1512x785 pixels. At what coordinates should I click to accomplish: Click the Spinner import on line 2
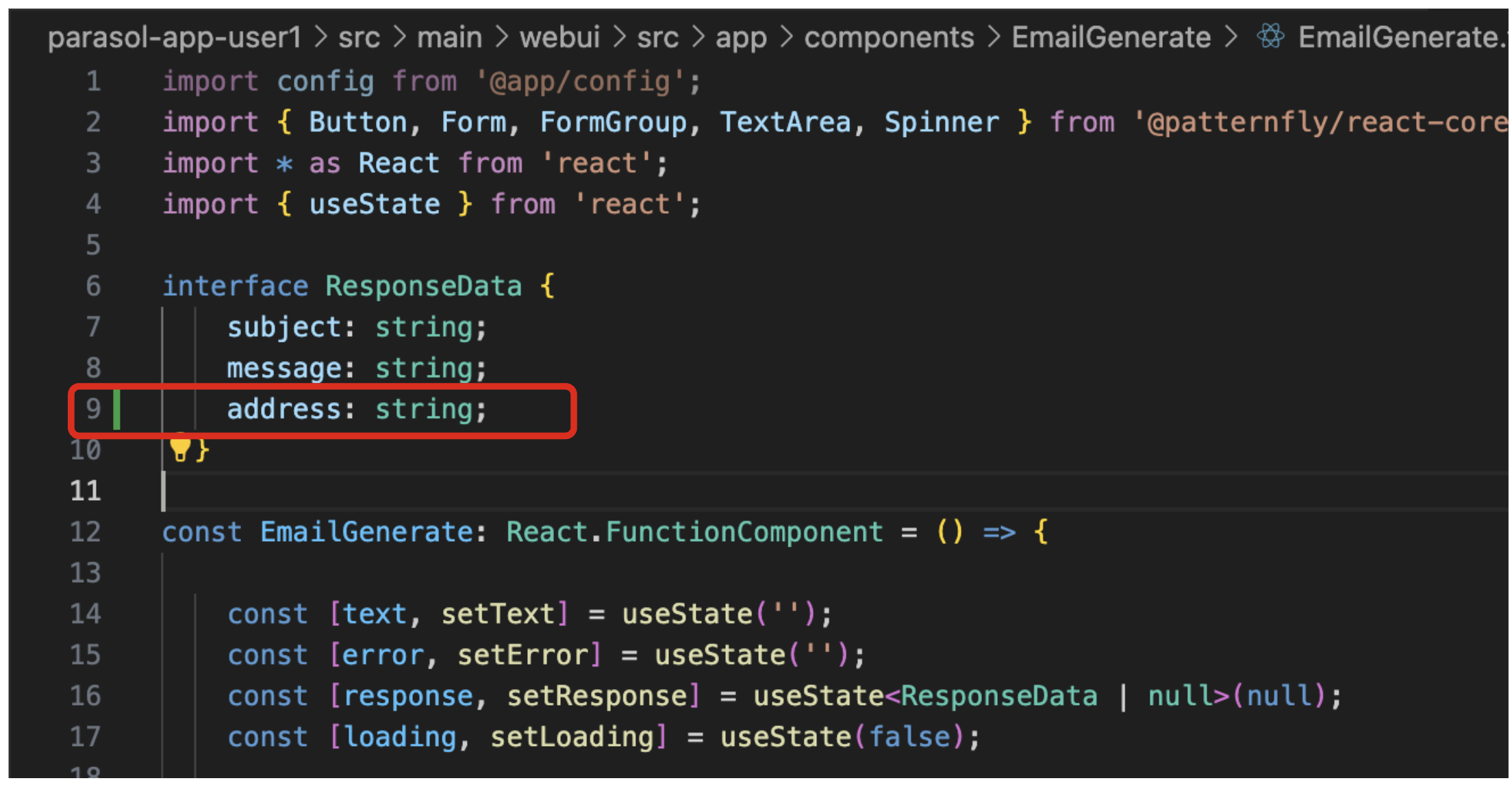click(x=942, y=123)
